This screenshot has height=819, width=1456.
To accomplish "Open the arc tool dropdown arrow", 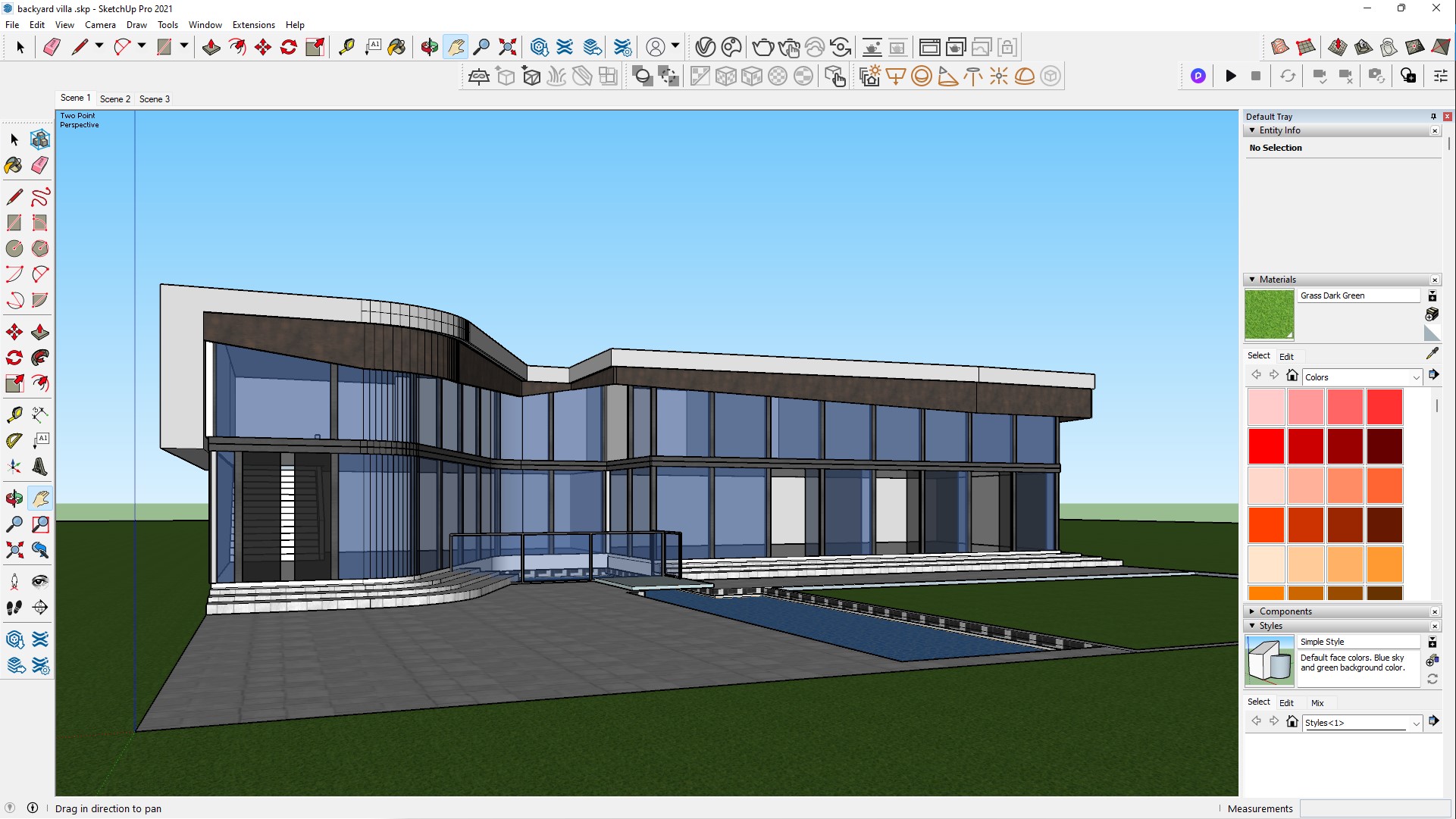I will click(x=142, y=46).
